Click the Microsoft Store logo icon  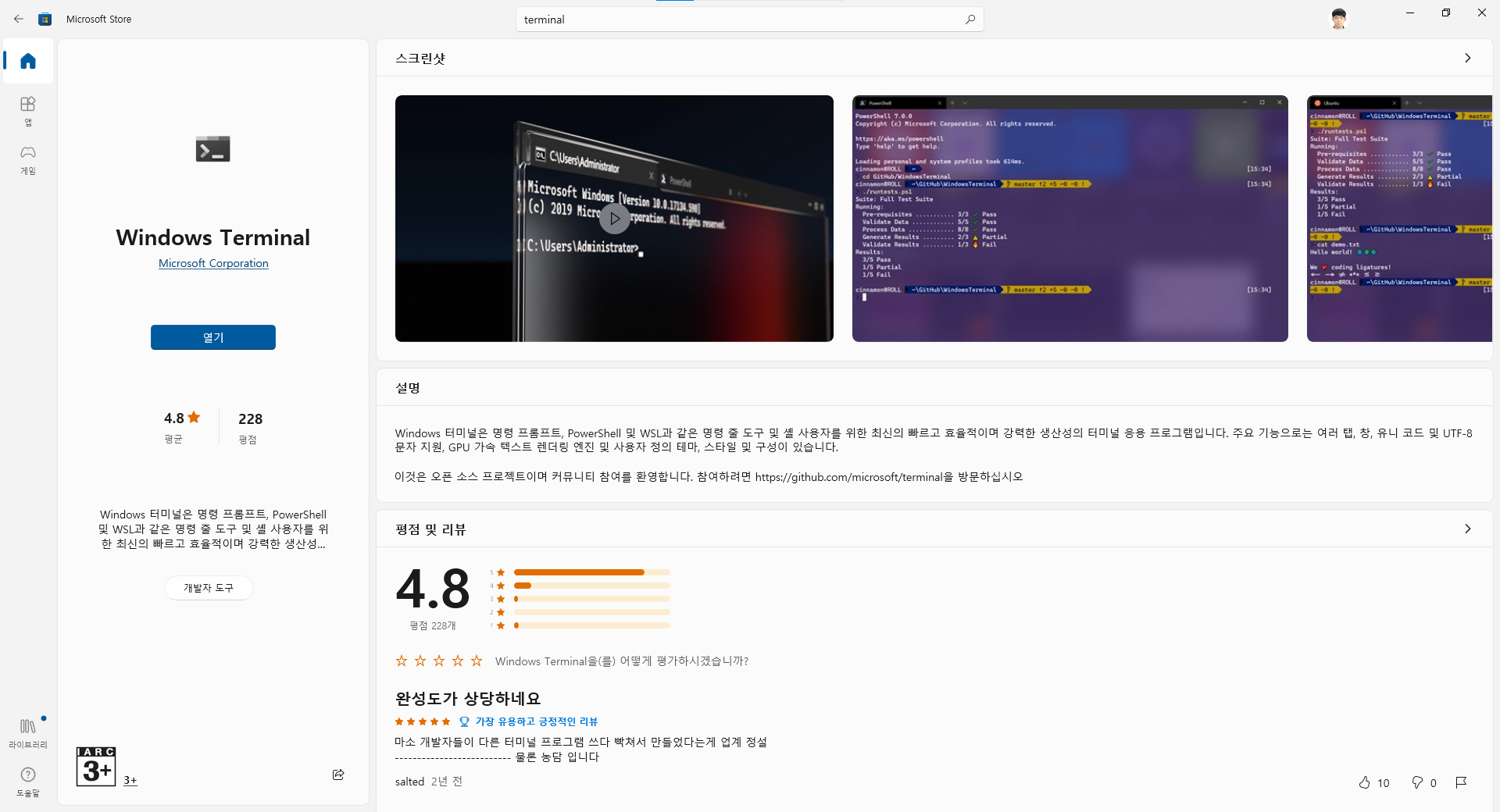[45, 19]
